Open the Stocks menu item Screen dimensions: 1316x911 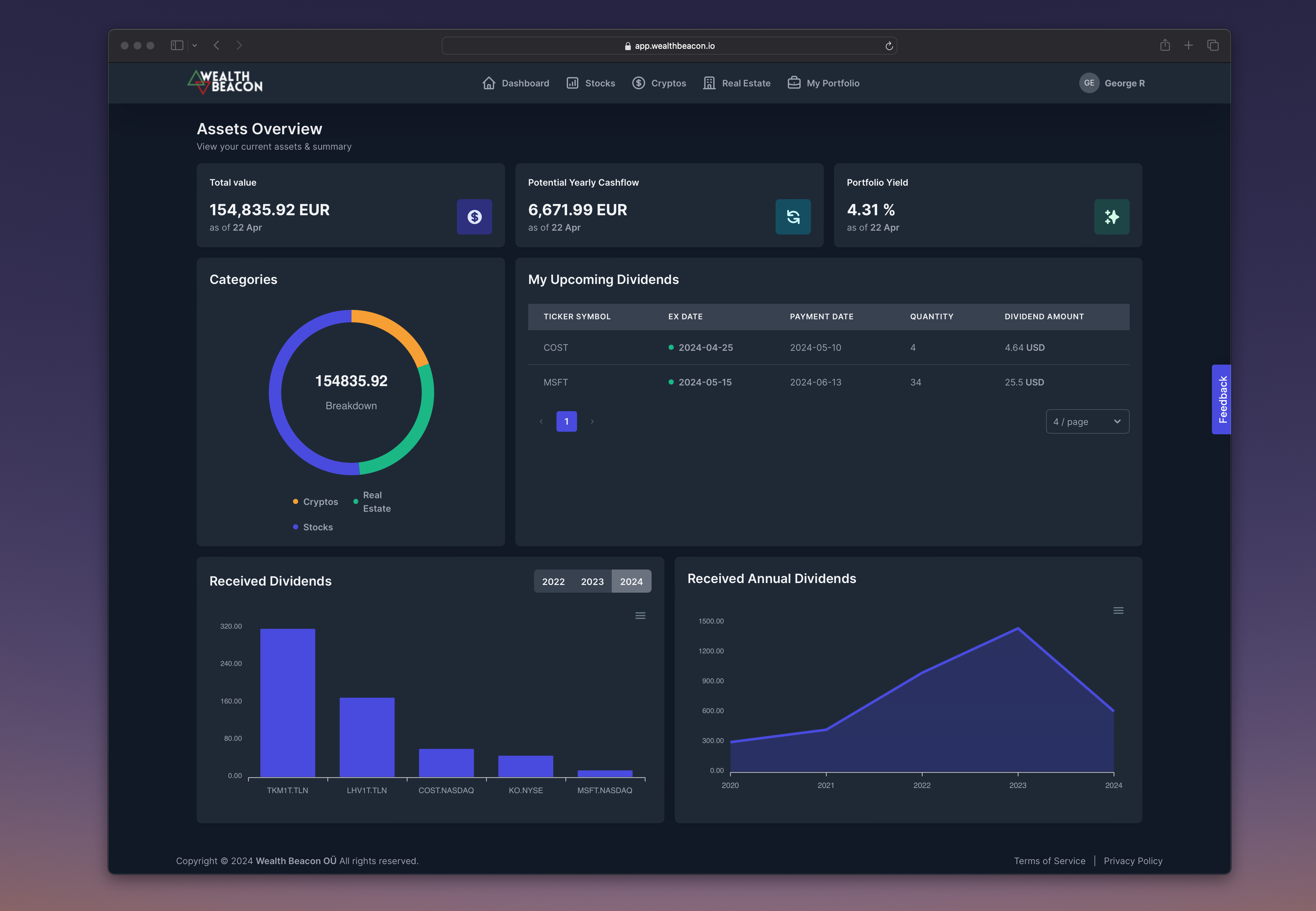[x=591, y=83]
